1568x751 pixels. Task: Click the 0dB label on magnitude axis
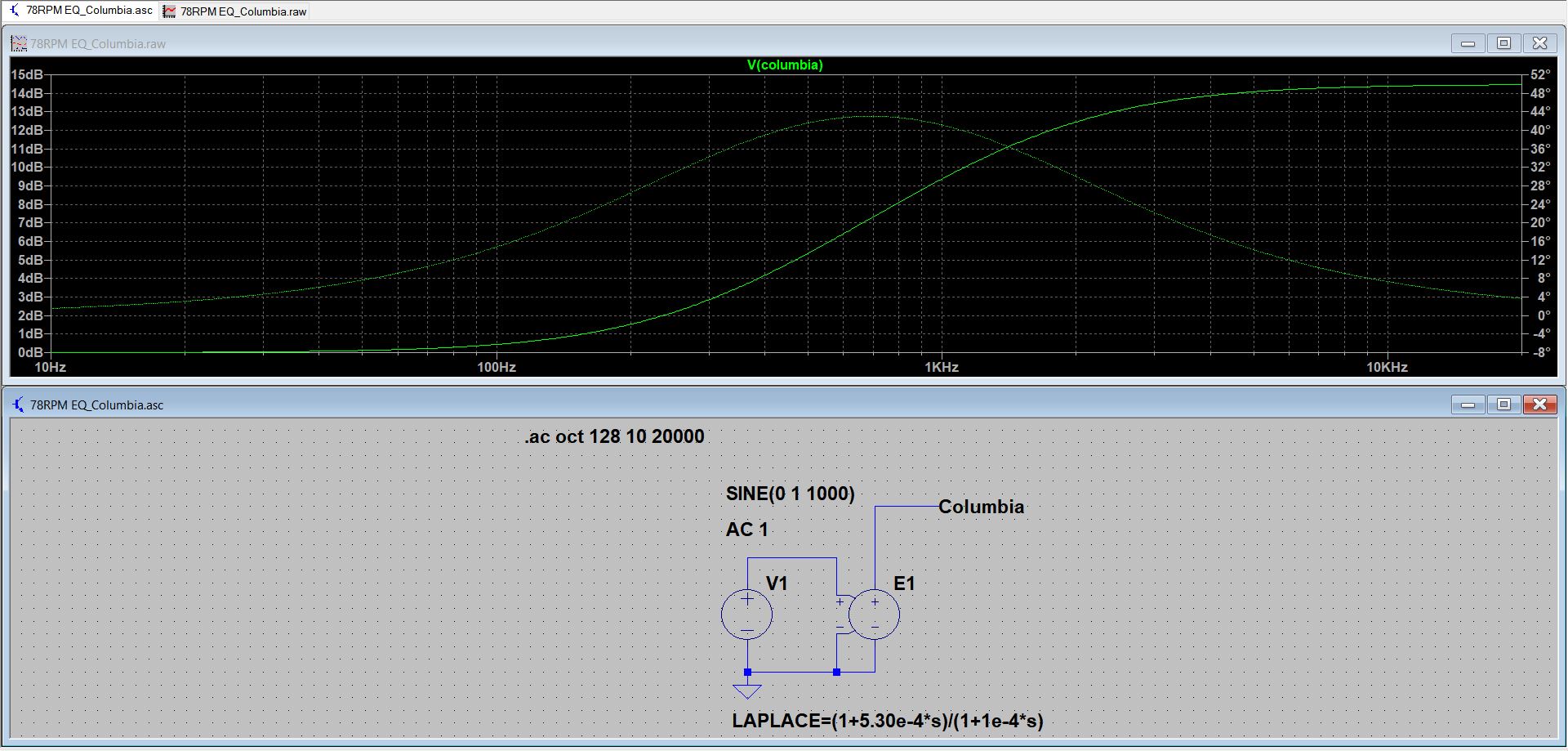click(30, 352)
